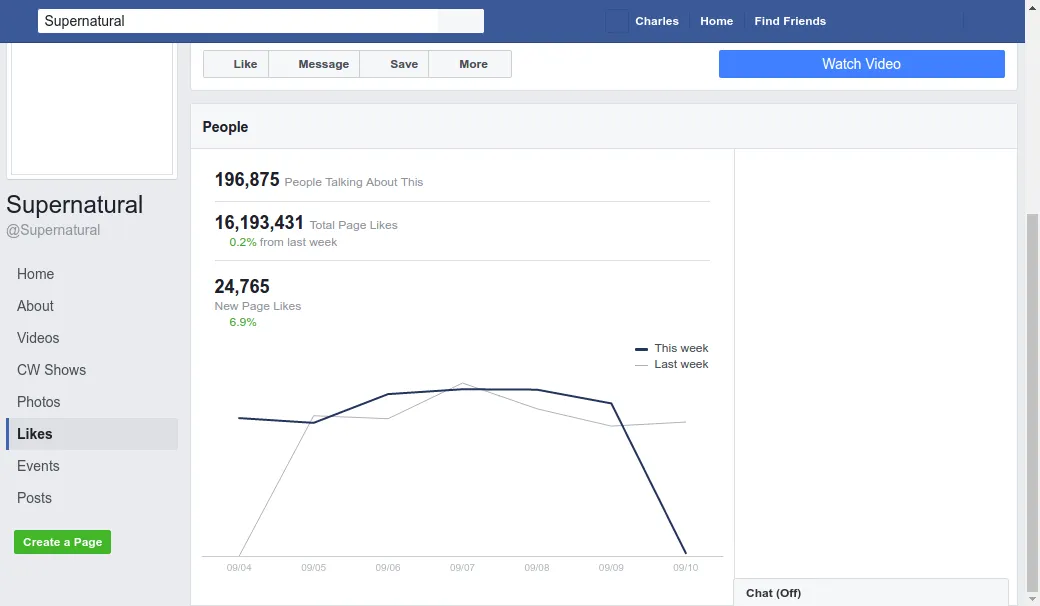The height and width of the screenshot is (606, 1040).
Task: Open the Photos sidebar tab
Action: (92, 402)
